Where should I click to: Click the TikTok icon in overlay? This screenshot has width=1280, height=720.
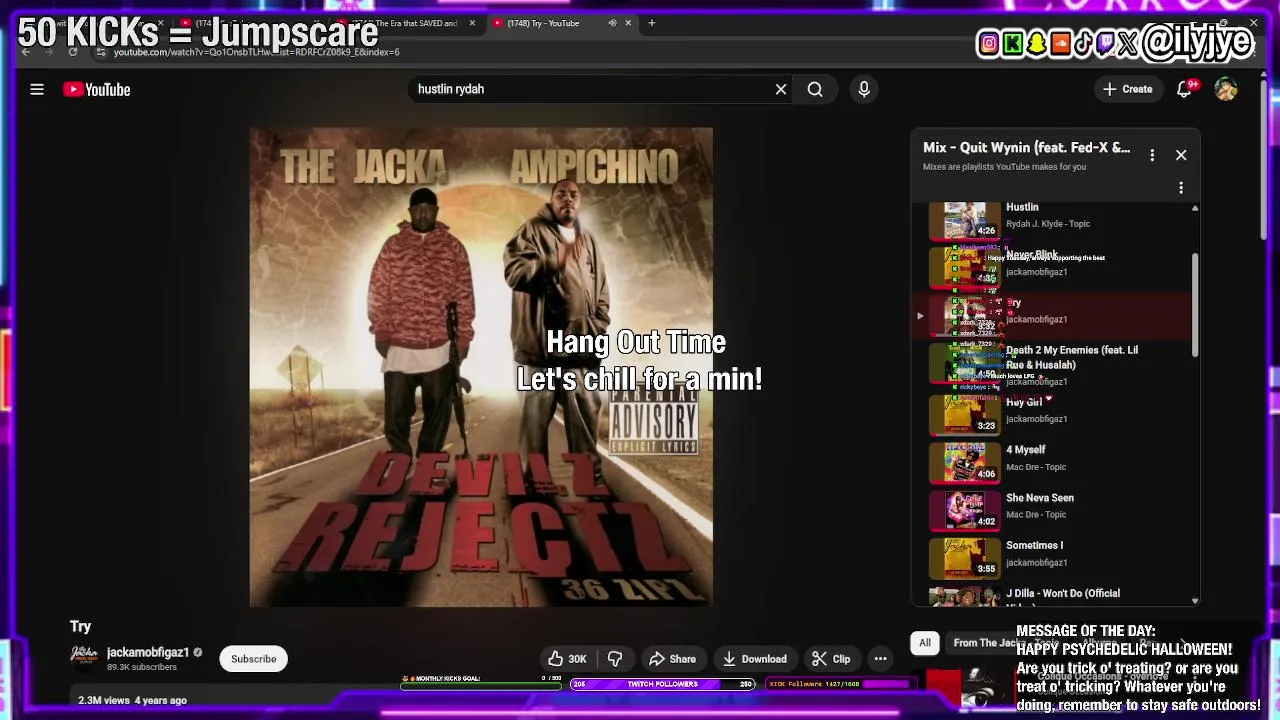[x=1083, y=43]
